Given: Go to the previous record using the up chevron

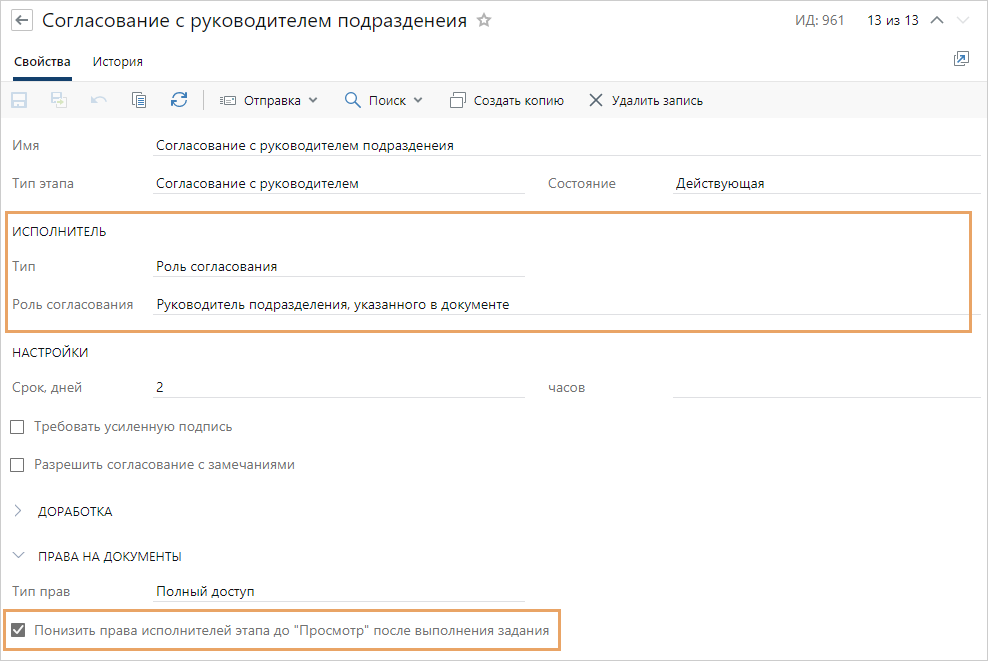Looking at the screenshot, I should (x=937, y=20).
